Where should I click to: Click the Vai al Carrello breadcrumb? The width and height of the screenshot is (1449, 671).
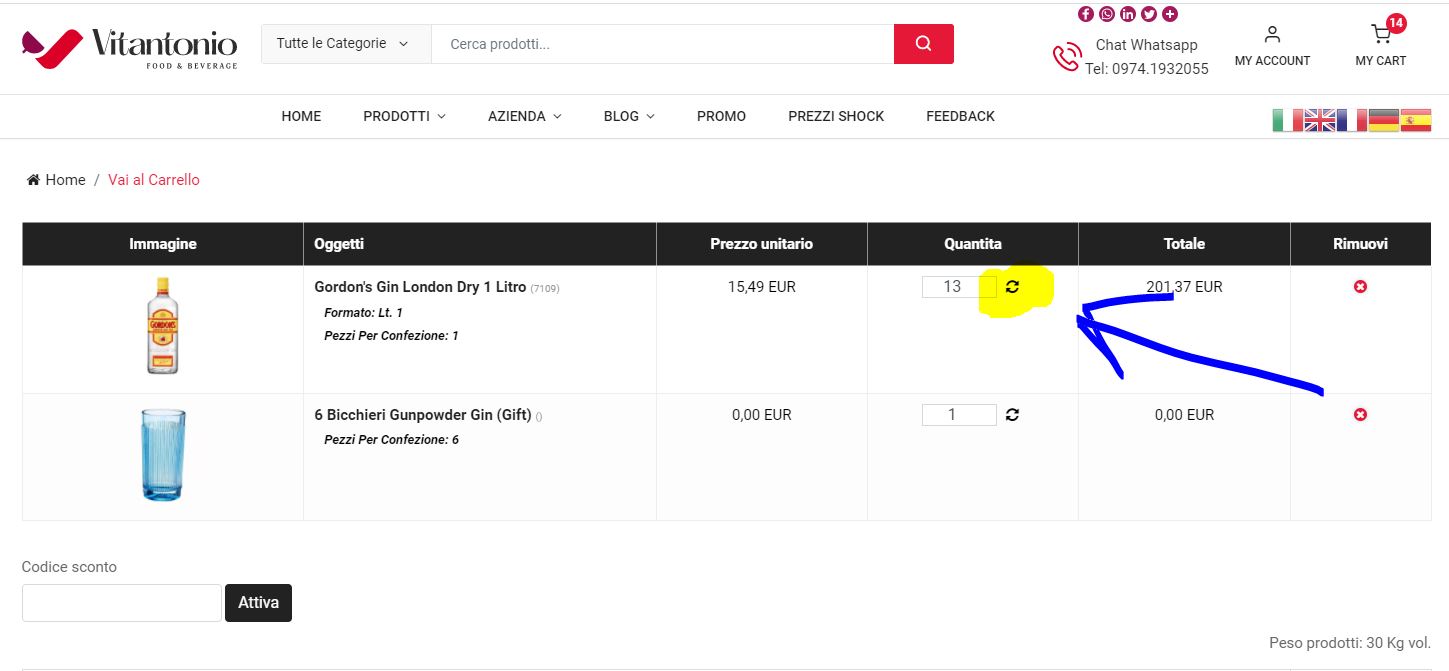154,180
